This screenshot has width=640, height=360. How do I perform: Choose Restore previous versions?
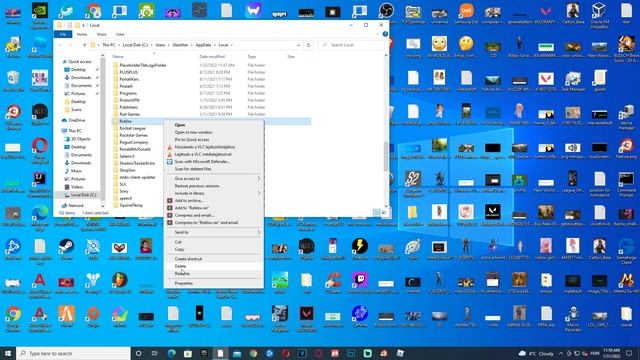click(x=197, y=186)
